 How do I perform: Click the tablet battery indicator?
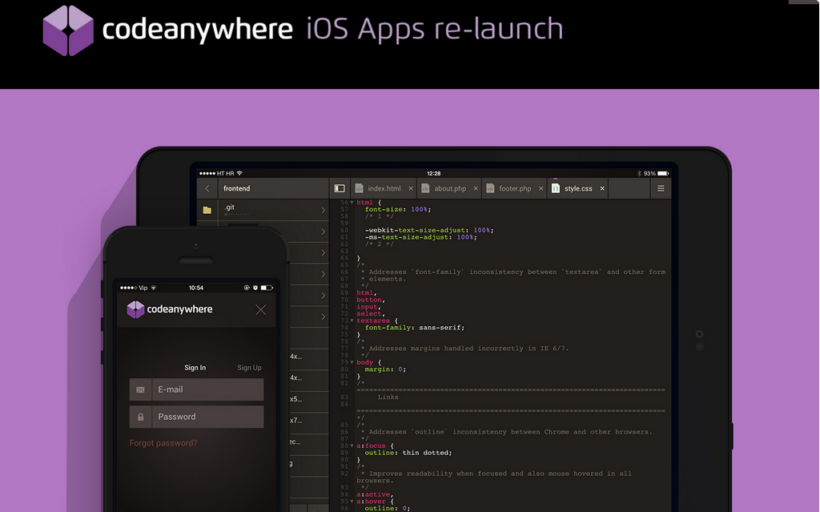point(663,173)
